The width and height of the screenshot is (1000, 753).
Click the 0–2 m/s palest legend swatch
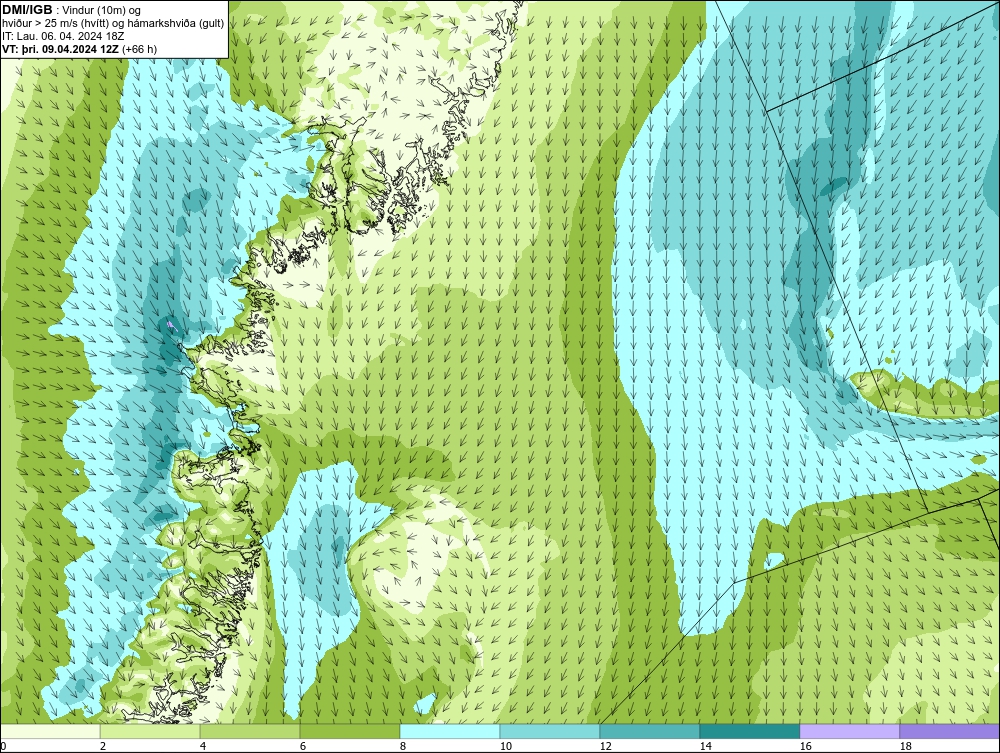click(x=50, y=731)
